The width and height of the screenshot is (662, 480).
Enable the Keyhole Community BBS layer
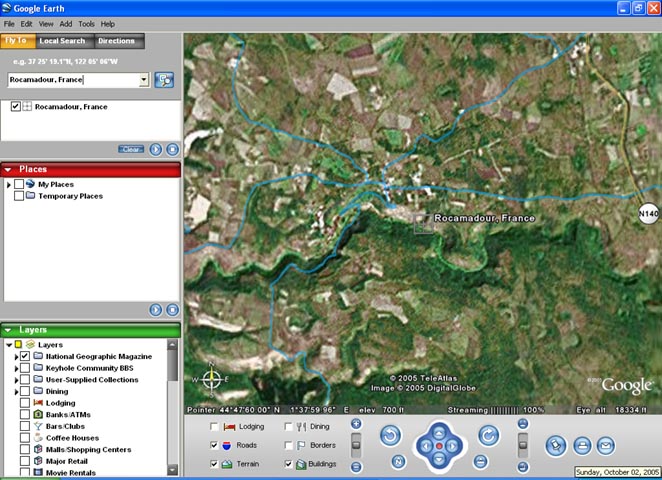point(25,368)
